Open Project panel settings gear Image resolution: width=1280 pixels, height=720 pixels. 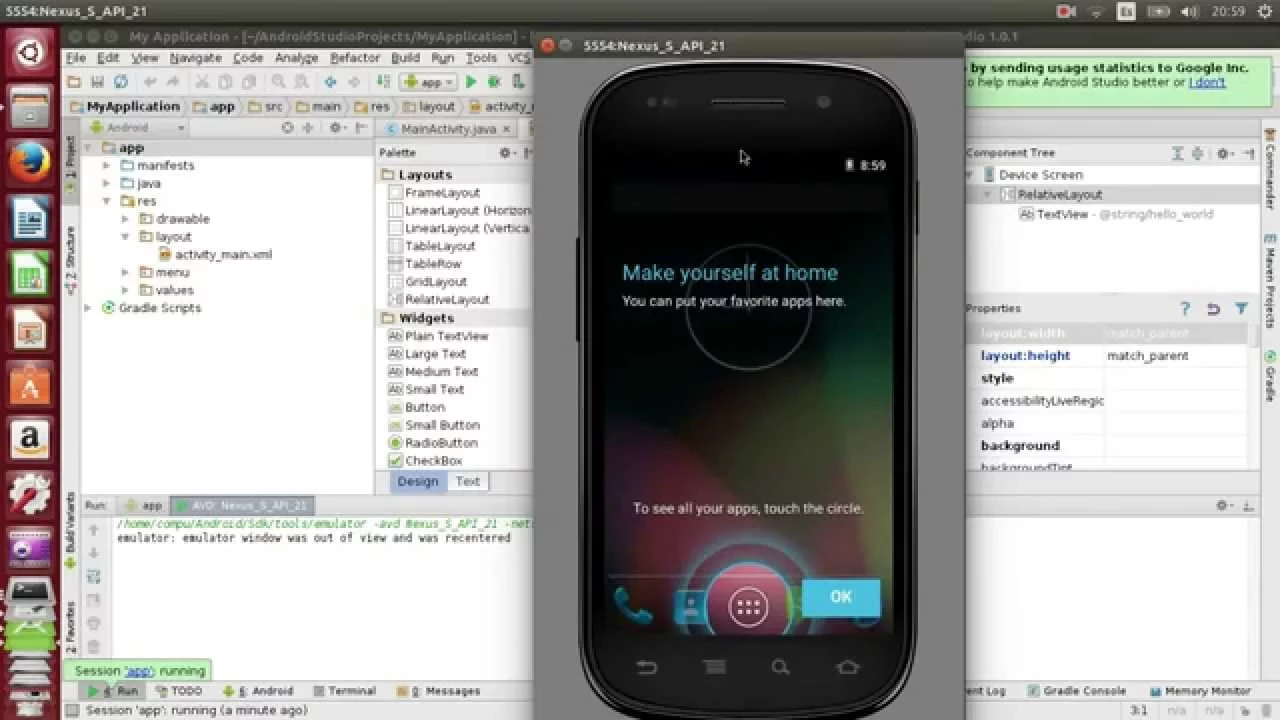click(x=336, y=128)
